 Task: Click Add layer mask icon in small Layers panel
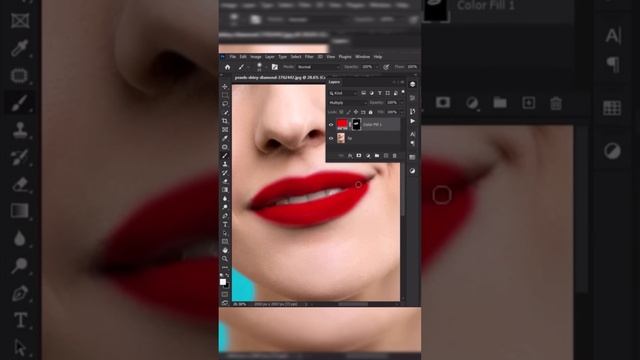[x=359, y=156]
